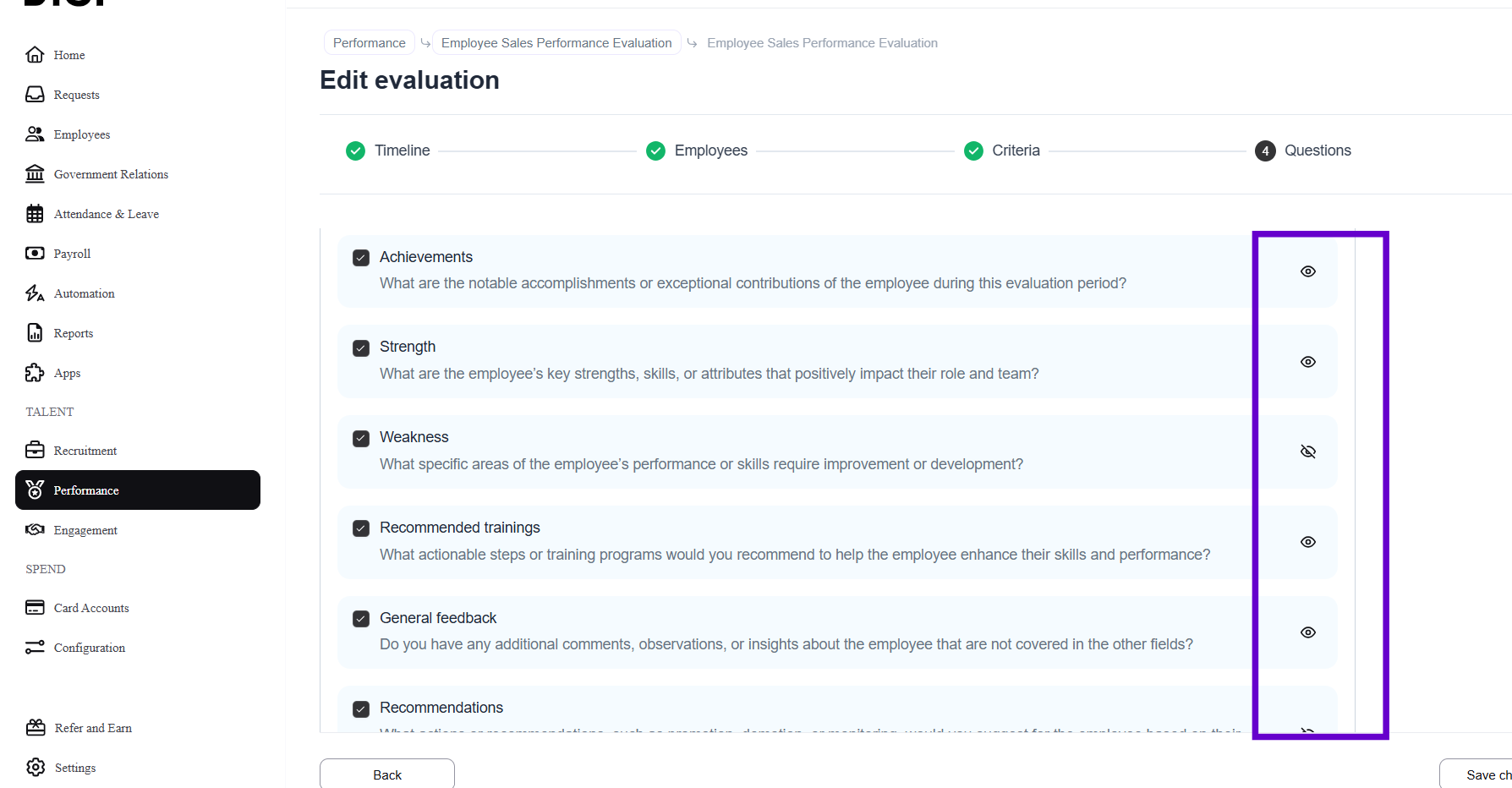Open Attendance & Leave calendar icon
This screenshot has width=1512, height=788.
[x=35, y=214]
